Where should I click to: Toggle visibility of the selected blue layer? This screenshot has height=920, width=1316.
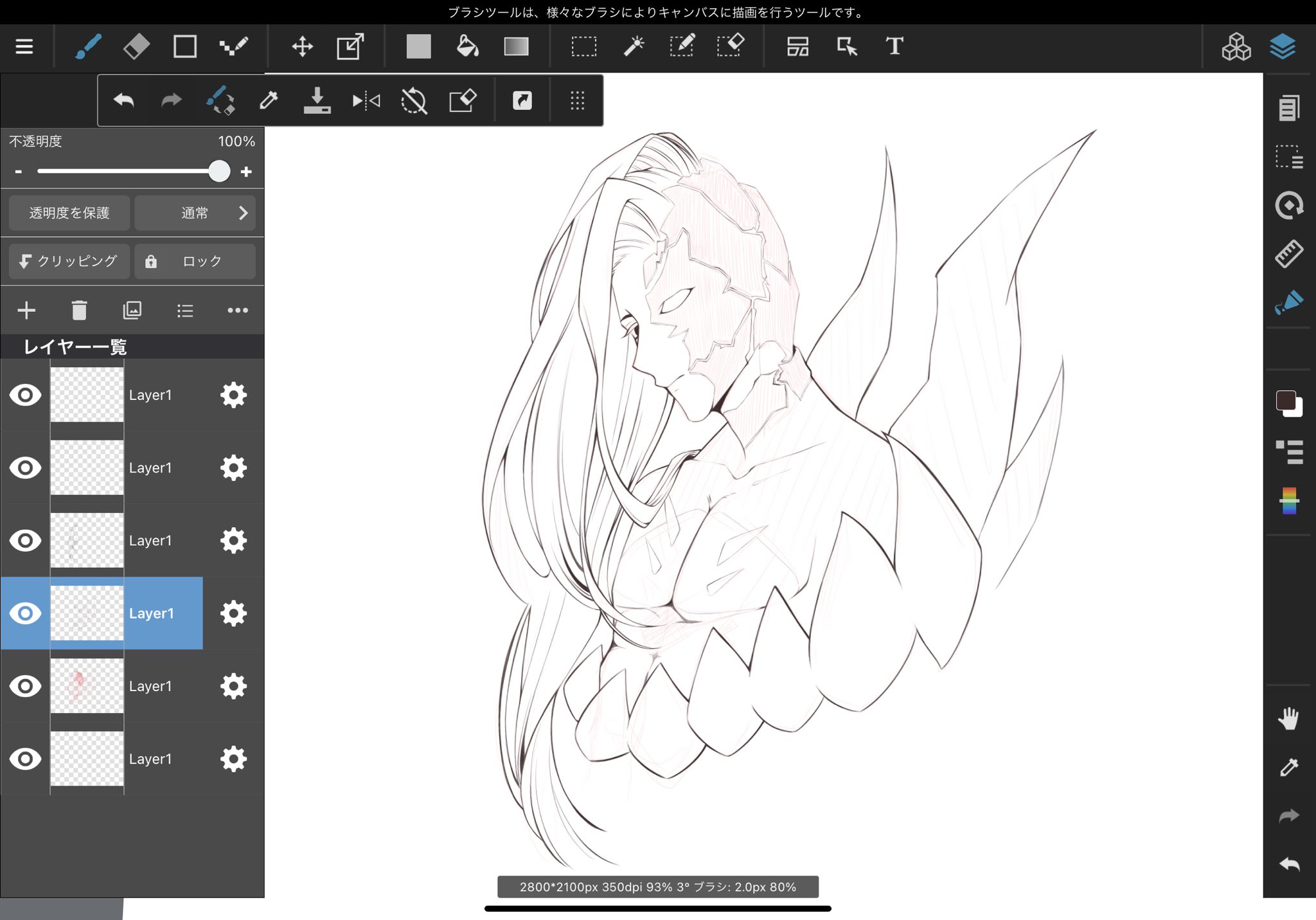click(x=25, y=613)
